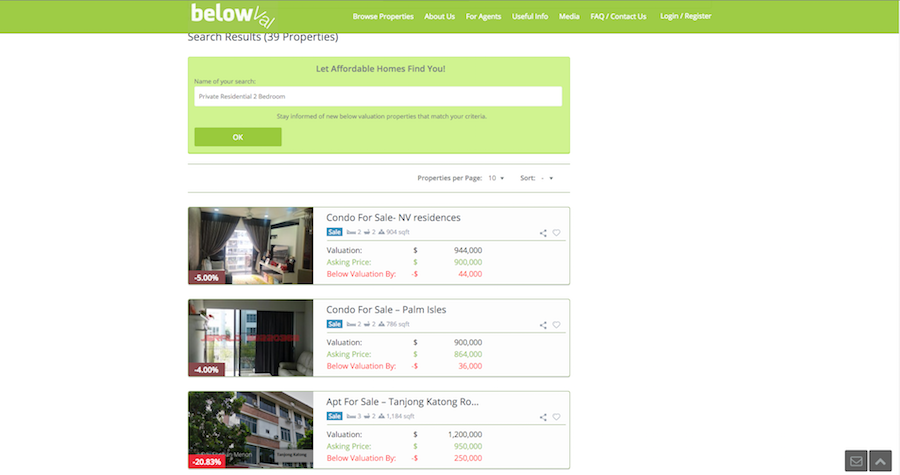Screen dimensions: 900x475
Task: Open Palm Isles property thumbnail
Action: 250,337
